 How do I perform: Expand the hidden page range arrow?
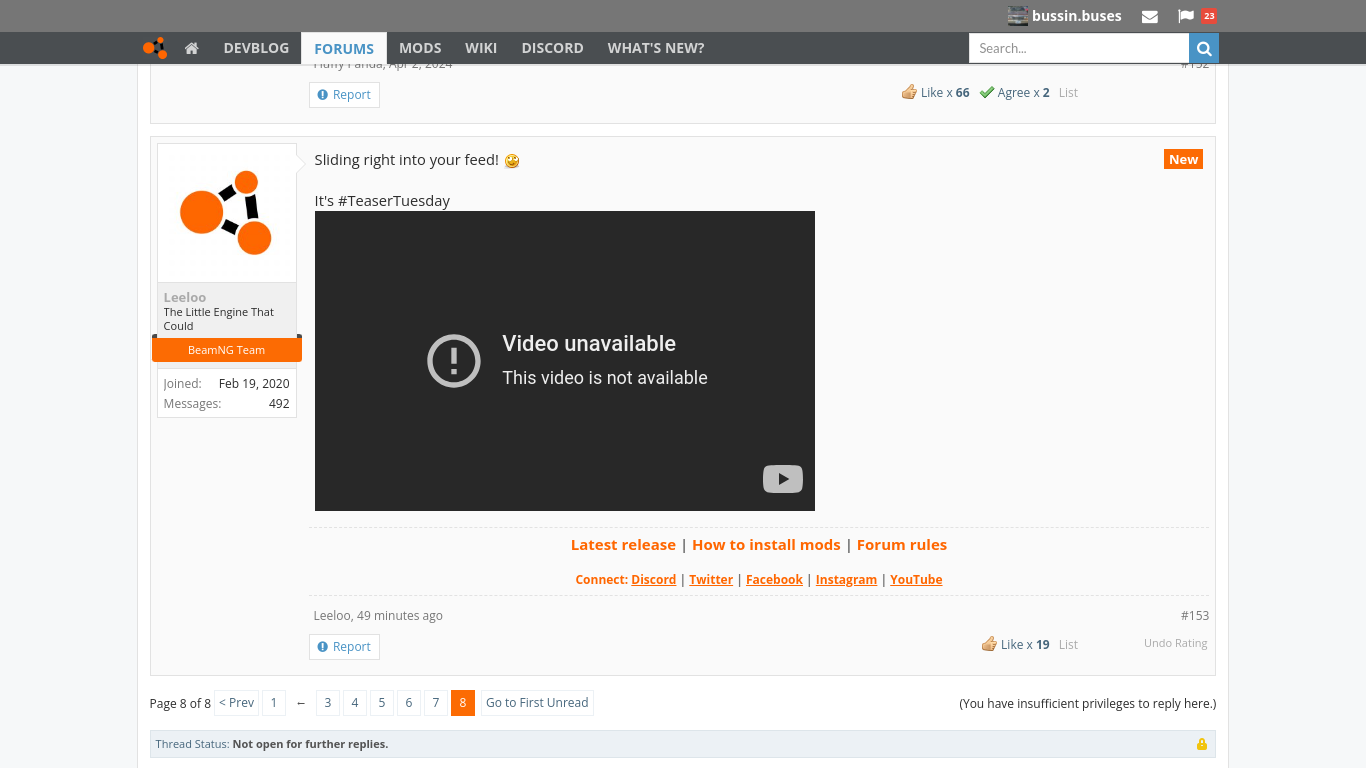[301, 703]
